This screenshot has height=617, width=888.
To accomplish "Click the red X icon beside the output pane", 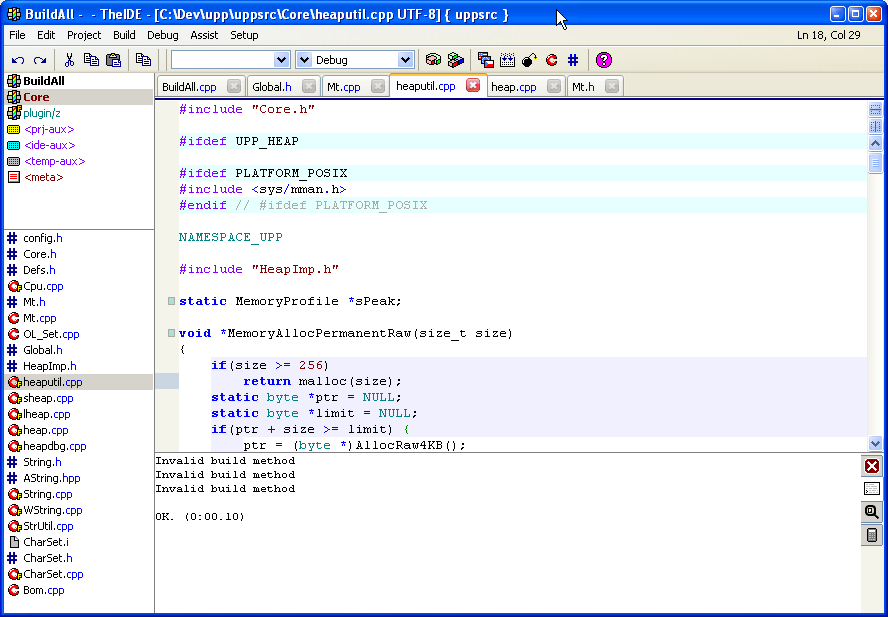I will [872, 467].
